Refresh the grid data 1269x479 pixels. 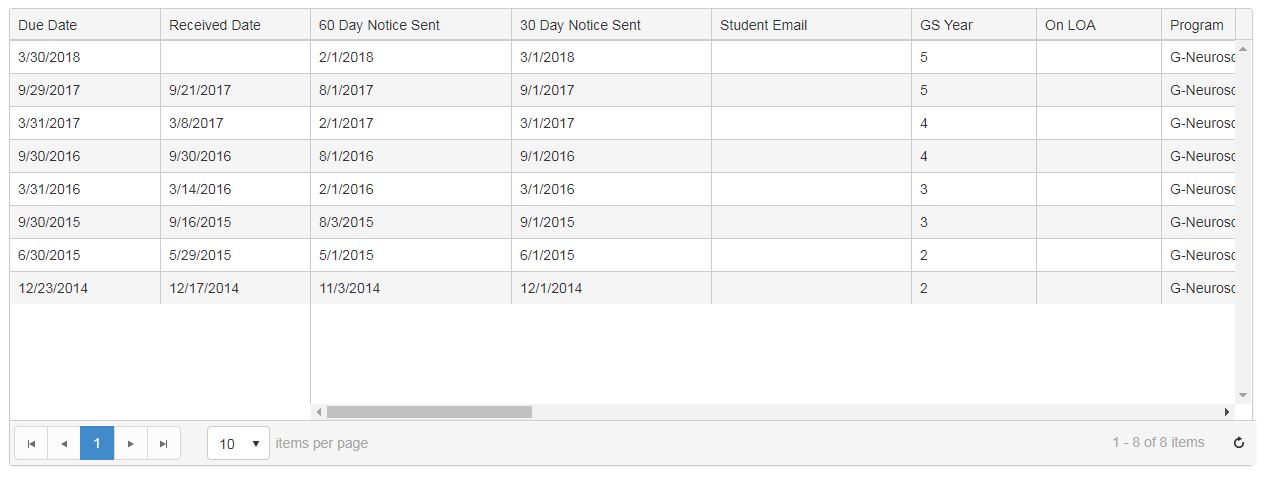pos(1239,443)
